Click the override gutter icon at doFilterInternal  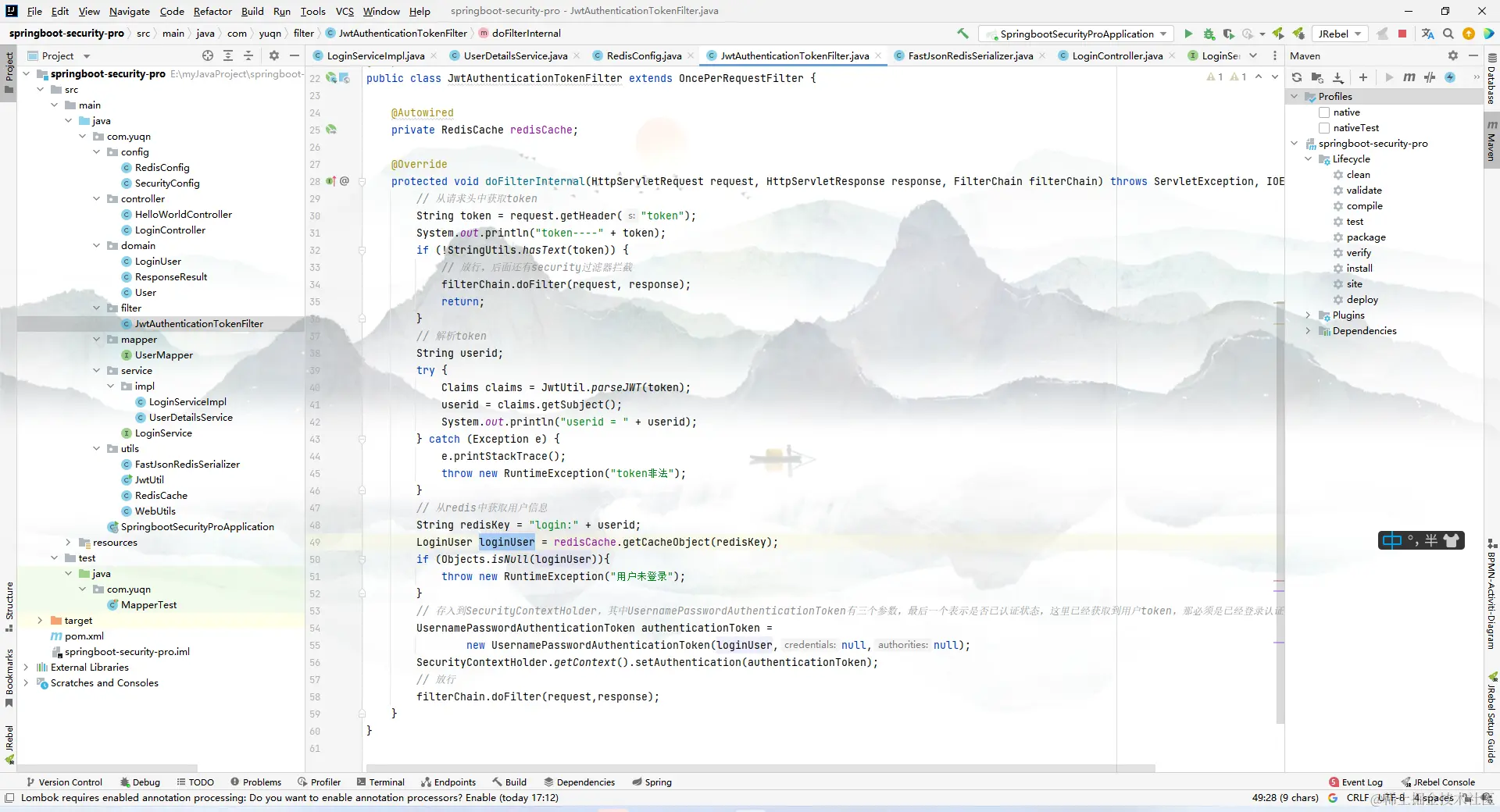pos(330,181)
